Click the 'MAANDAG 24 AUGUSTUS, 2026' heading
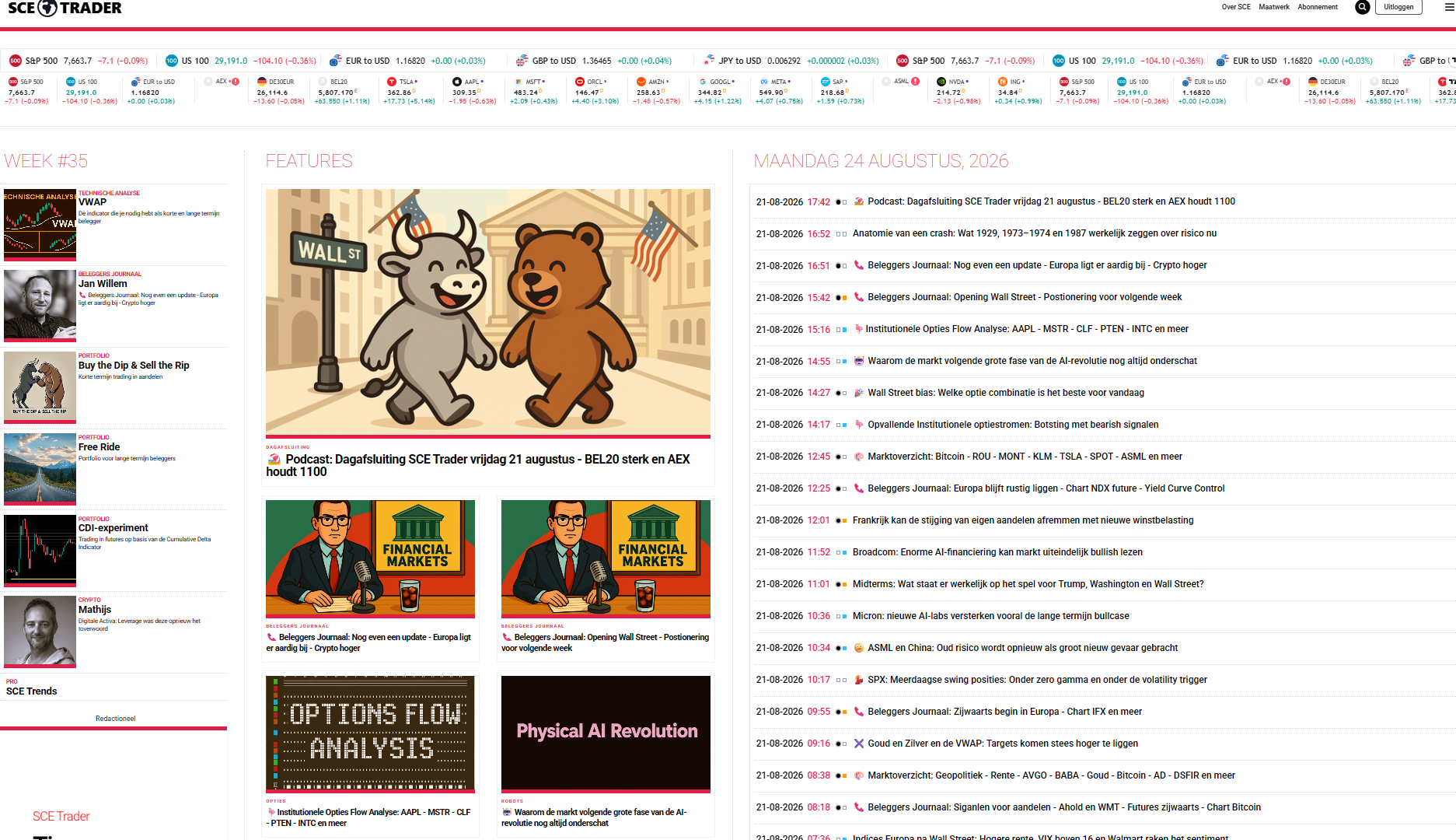This screenshot has width=1456, height=840. pyautogui.click(x=881, y=161)
